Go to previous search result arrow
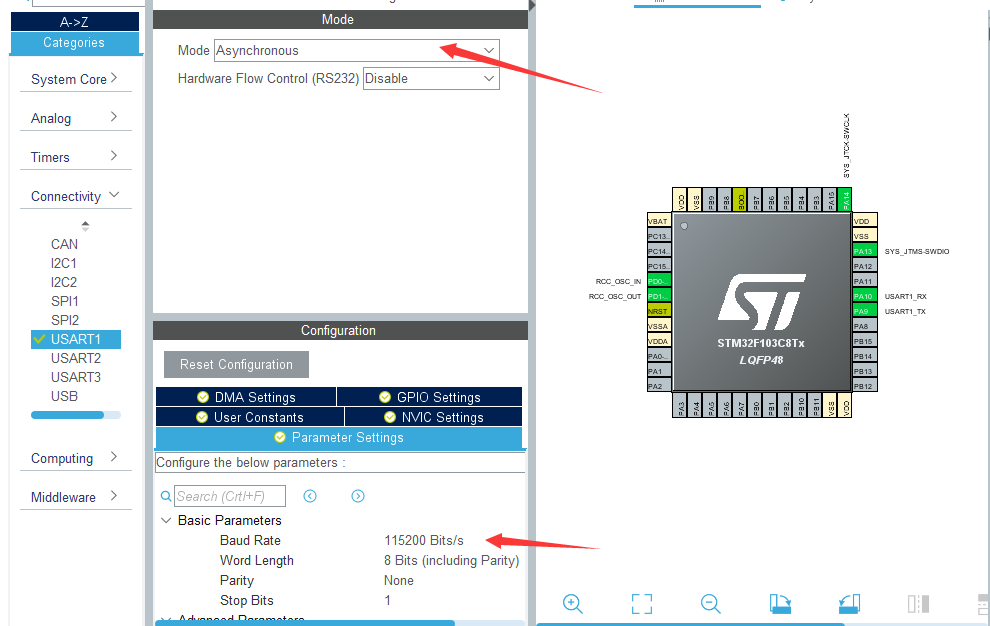990x626 pixels. pos(309,496)
